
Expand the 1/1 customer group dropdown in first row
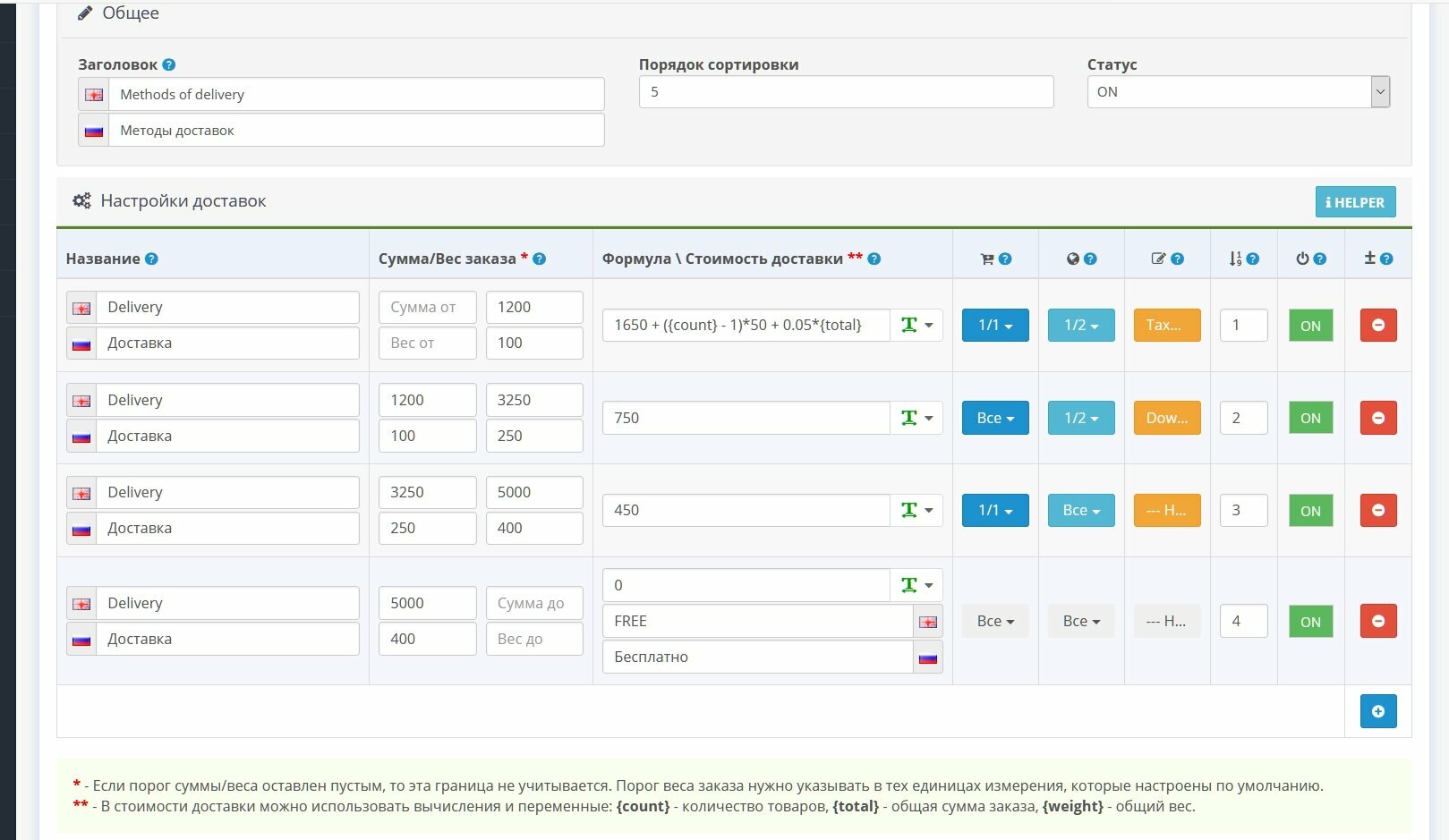[995, 326]
